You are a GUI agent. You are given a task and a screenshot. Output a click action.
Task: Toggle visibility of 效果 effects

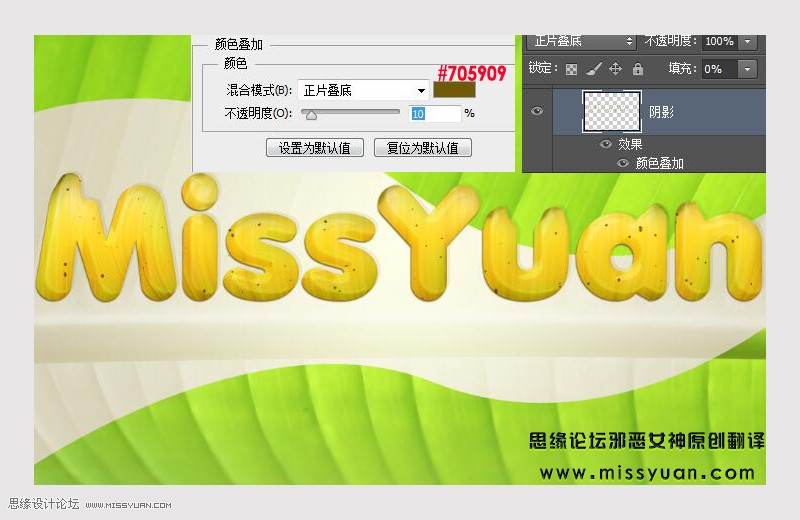606,144
